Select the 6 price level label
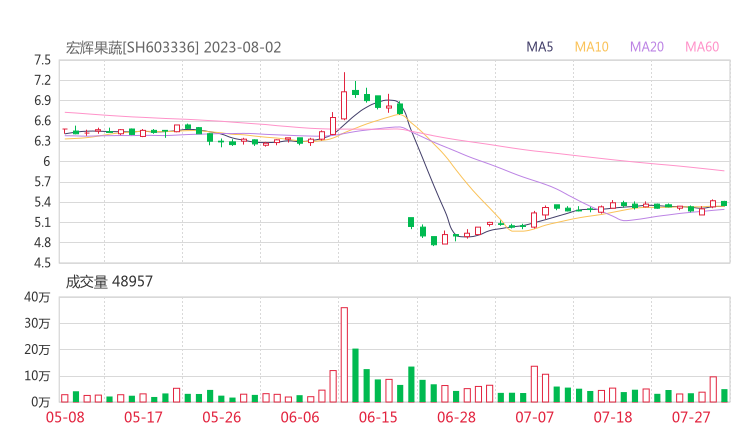 tap(46, 162)
